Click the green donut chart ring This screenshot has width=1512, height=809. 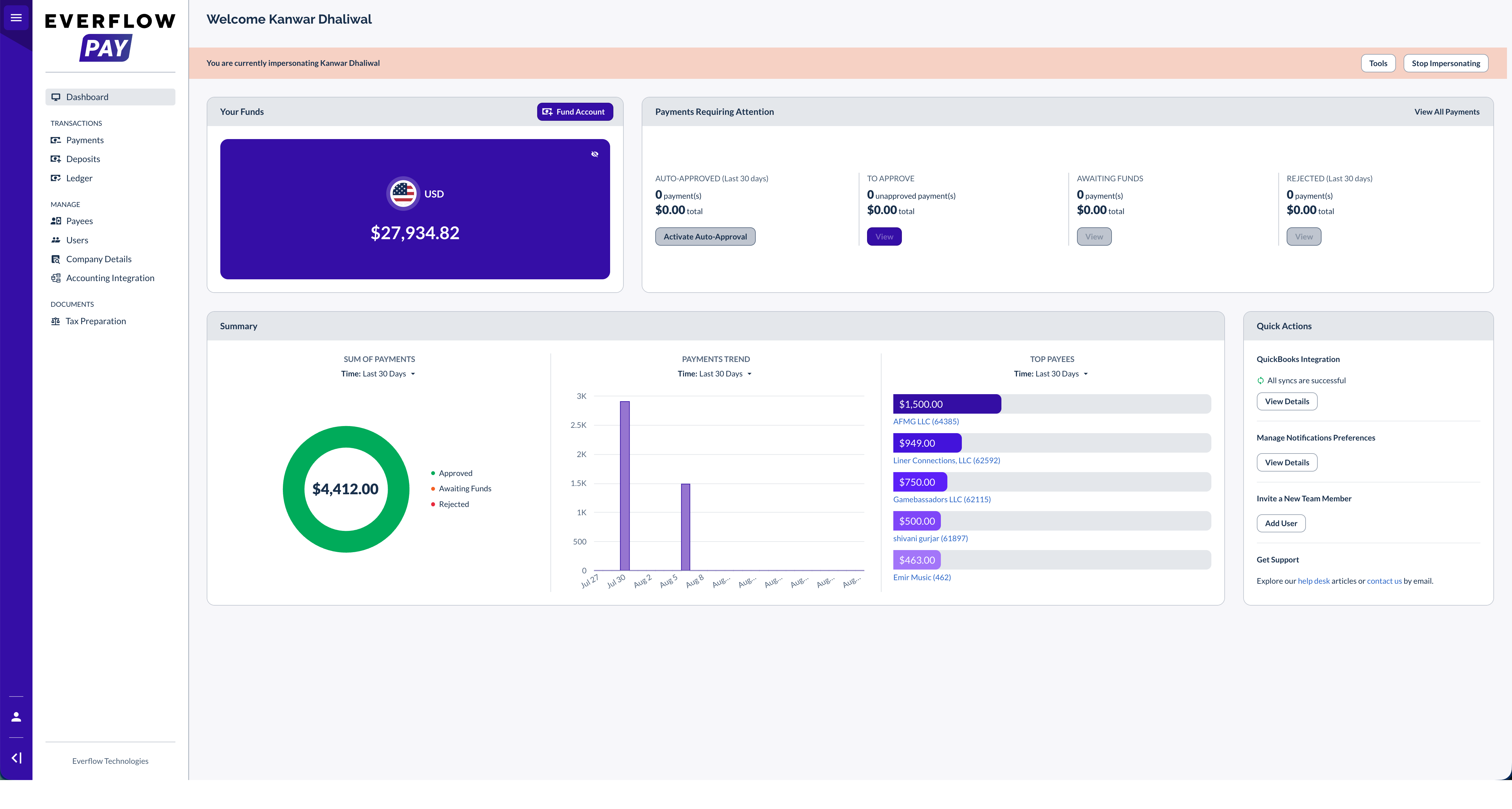[346, 436]
